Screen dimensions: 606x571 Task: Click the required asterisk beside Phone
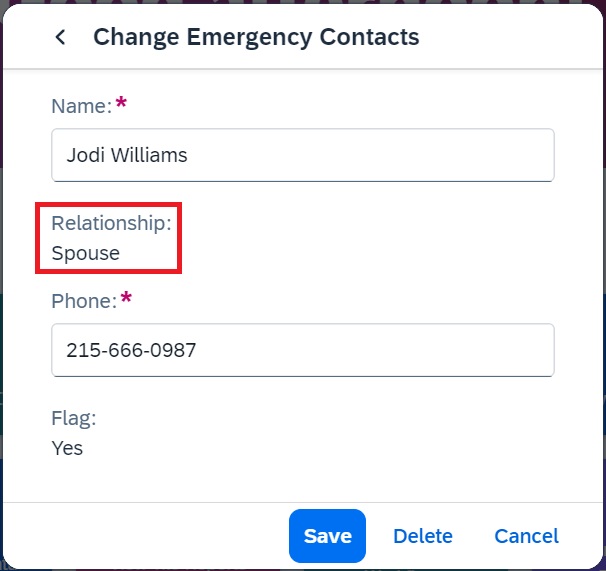126,298
